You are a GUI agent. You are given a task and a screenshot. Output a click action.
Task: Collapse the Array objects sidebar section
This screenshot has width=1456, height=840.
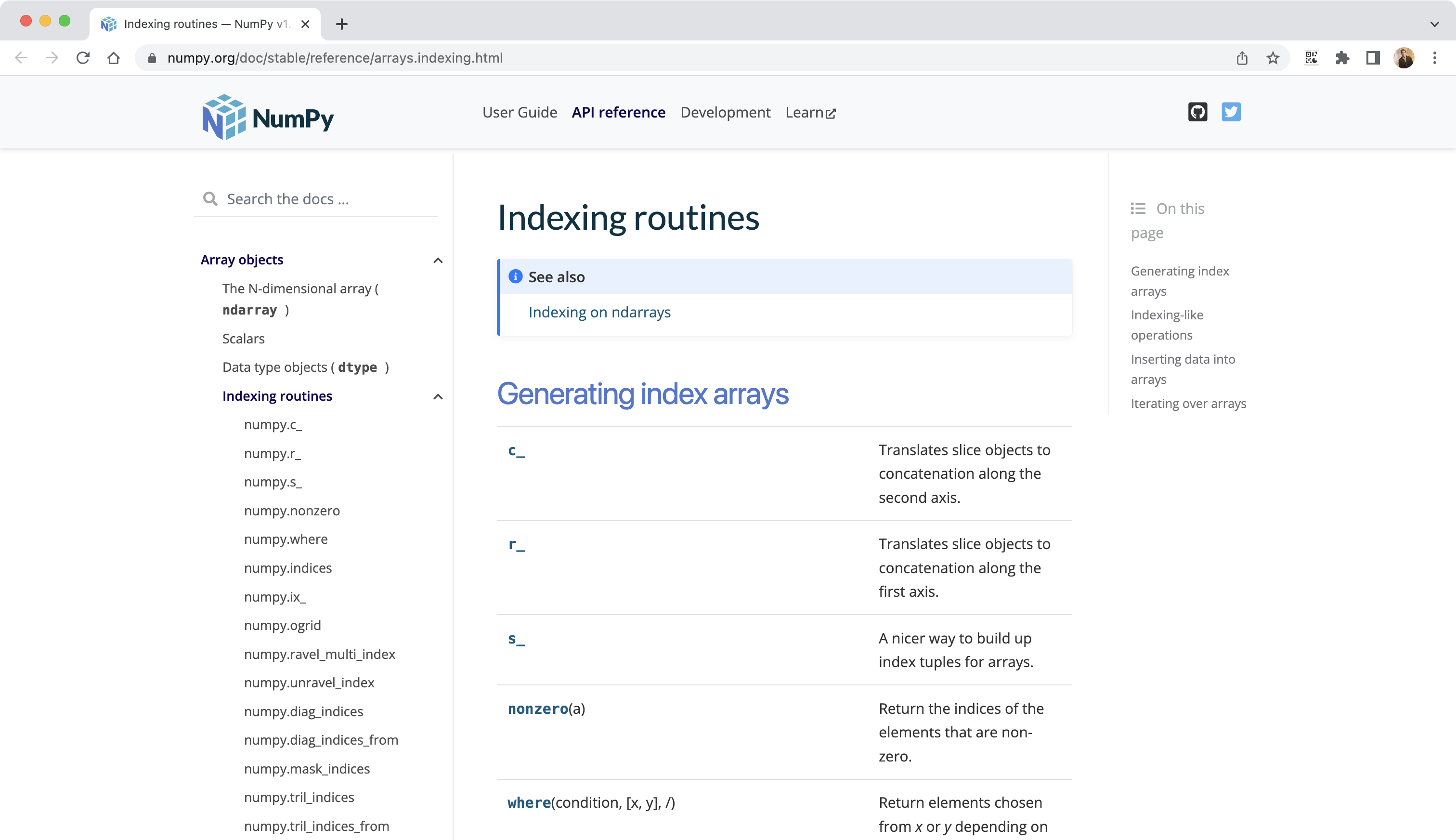(438, 260)
